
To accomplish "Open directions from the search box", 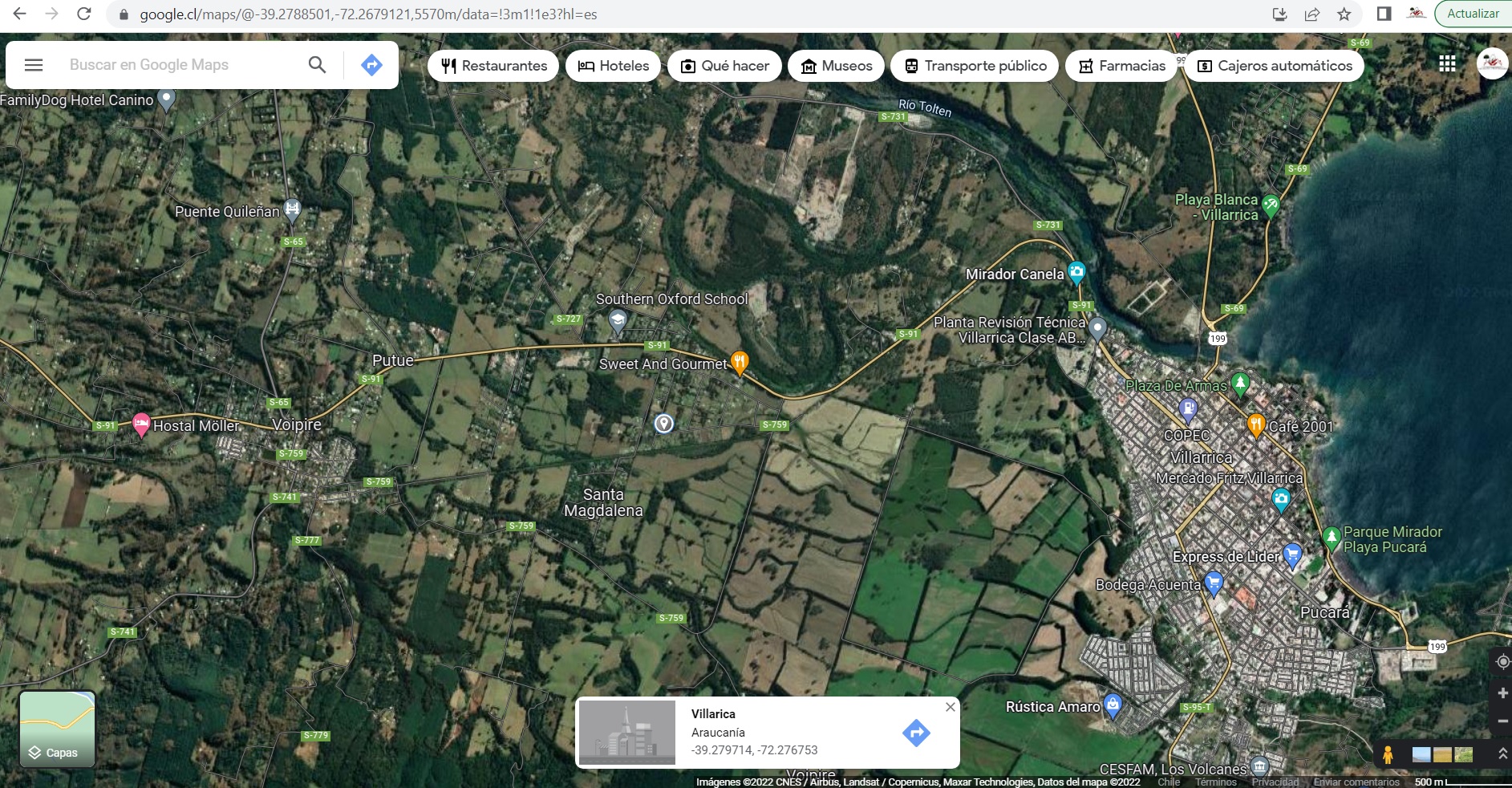I will (371, 65).
